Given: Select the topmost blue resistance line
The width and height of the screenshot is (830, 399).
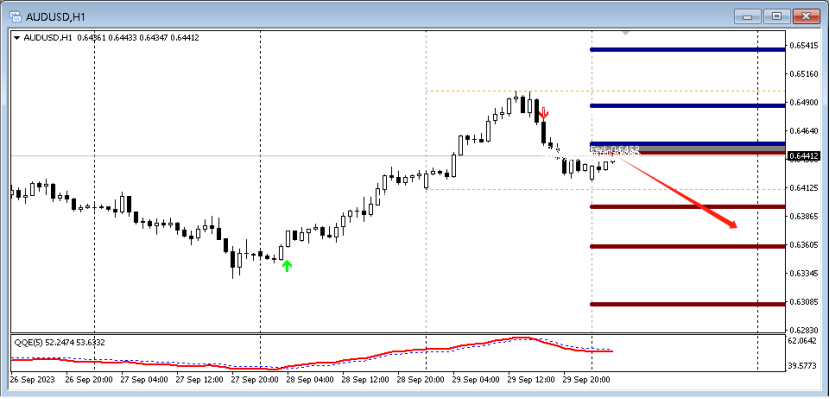Looking at the screenshot, I should point(687,50).
